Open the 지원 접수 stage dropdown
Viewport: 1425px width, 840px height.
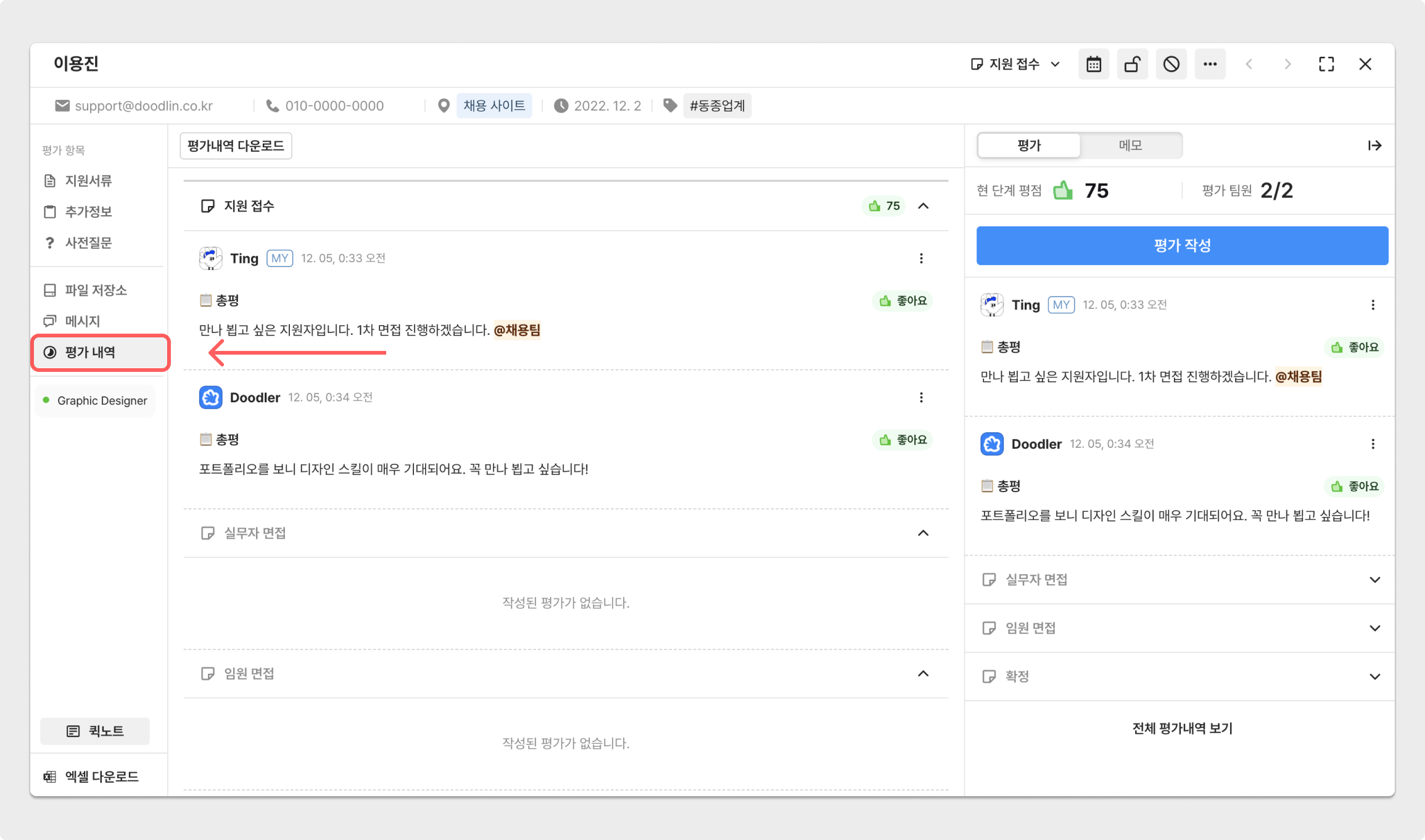coord(1015,64)
